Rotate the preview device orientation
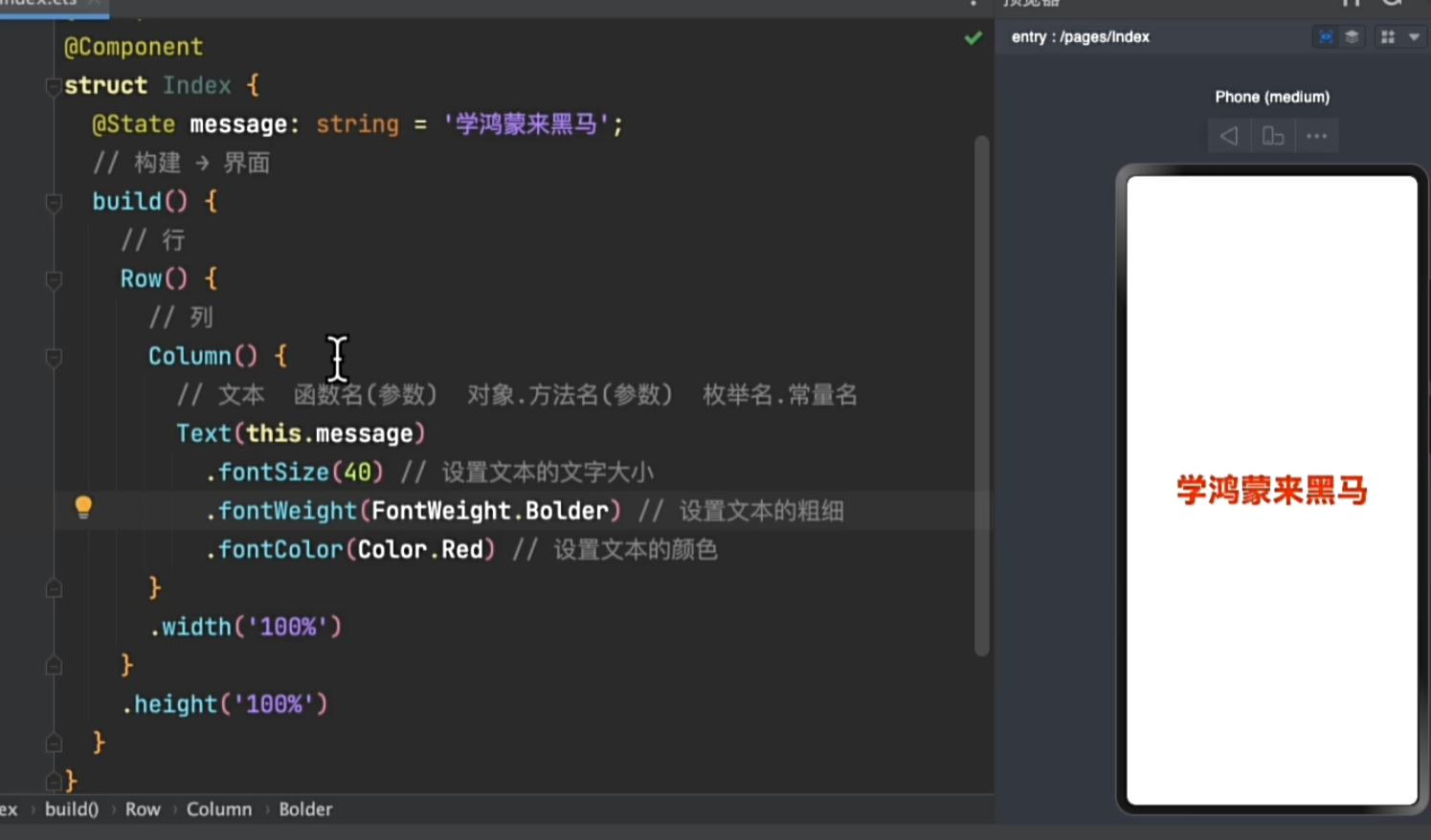This screenshot has height=840, width=1431. (1272, 136)
